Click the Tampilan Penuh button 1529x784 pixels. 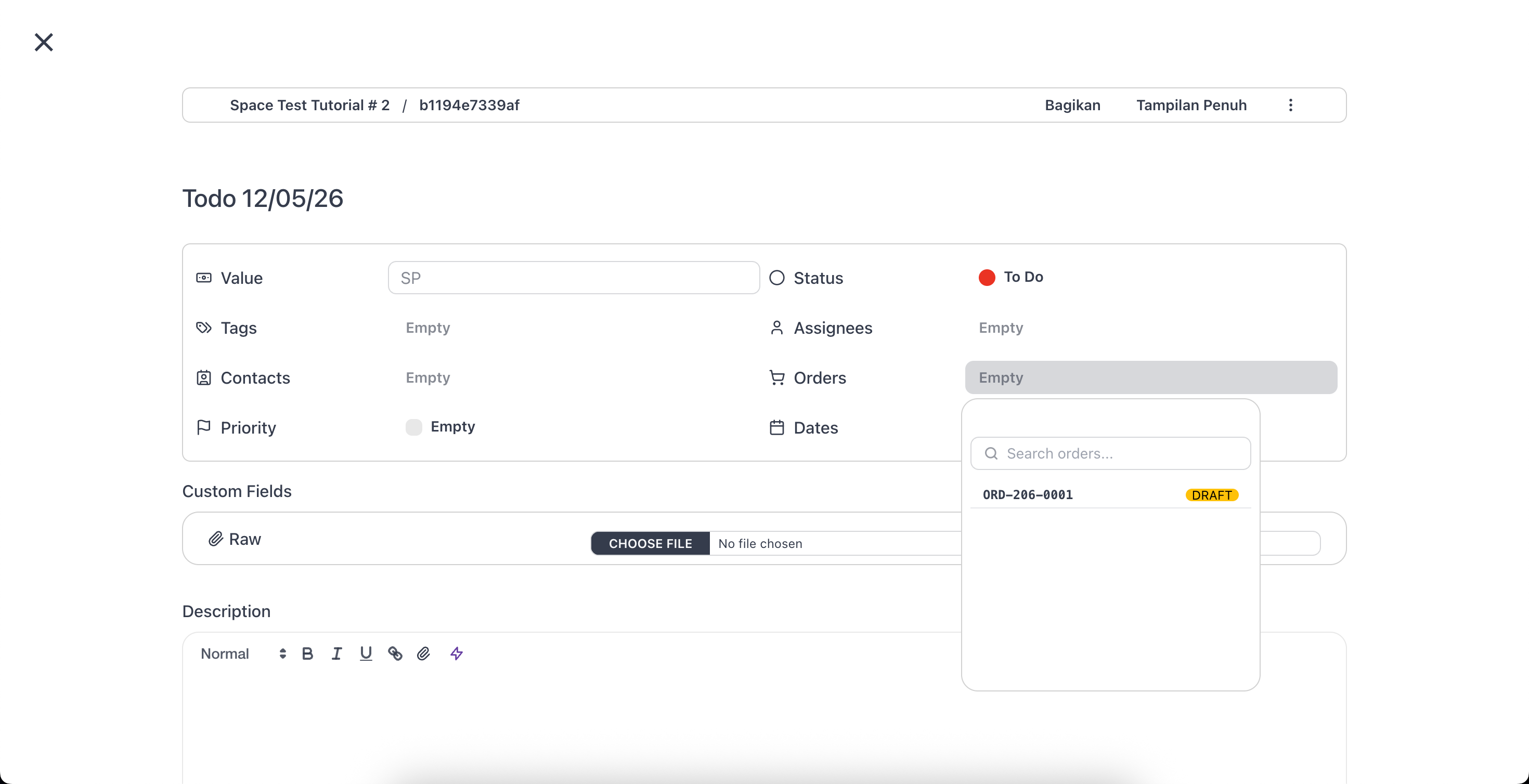(1191, 105)
